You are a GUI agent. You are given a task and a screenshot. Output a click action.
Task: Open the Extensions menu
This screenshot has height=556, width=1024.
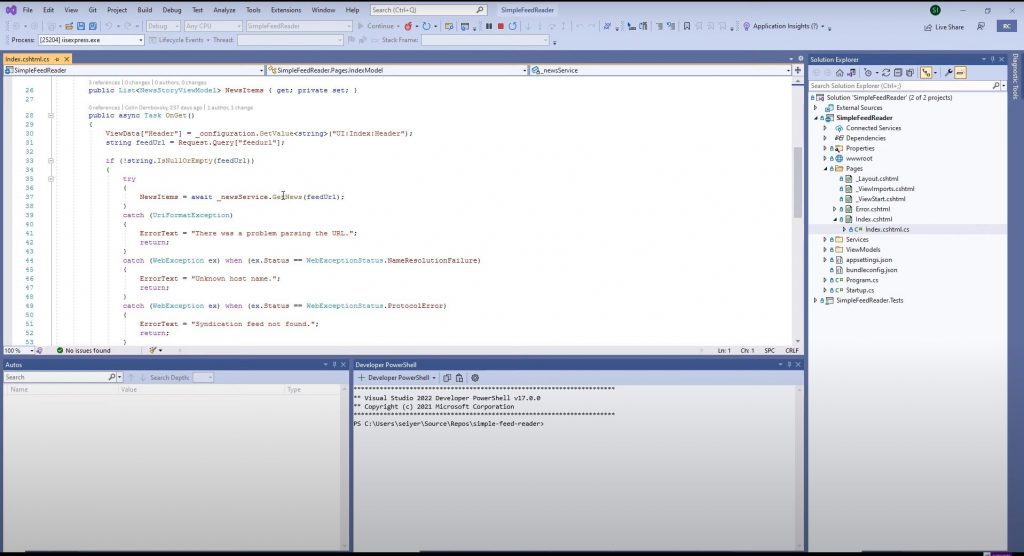[286, 10]
